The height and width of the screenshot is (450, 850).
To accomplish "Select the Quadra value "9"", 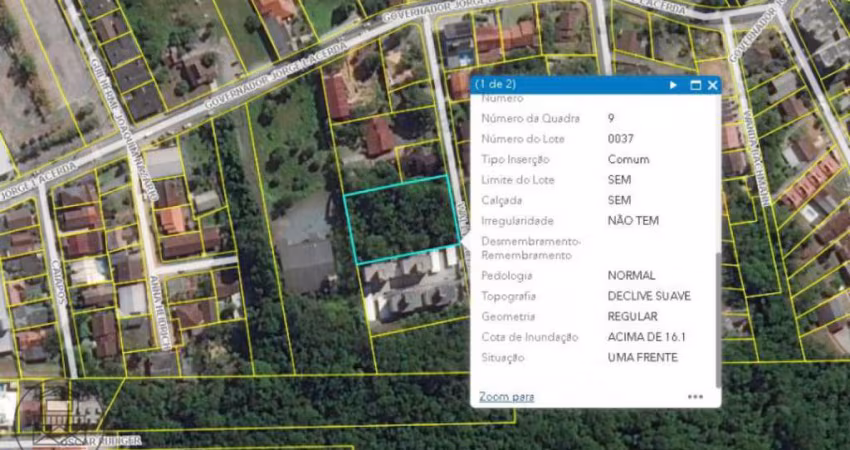I will [611, 118].
